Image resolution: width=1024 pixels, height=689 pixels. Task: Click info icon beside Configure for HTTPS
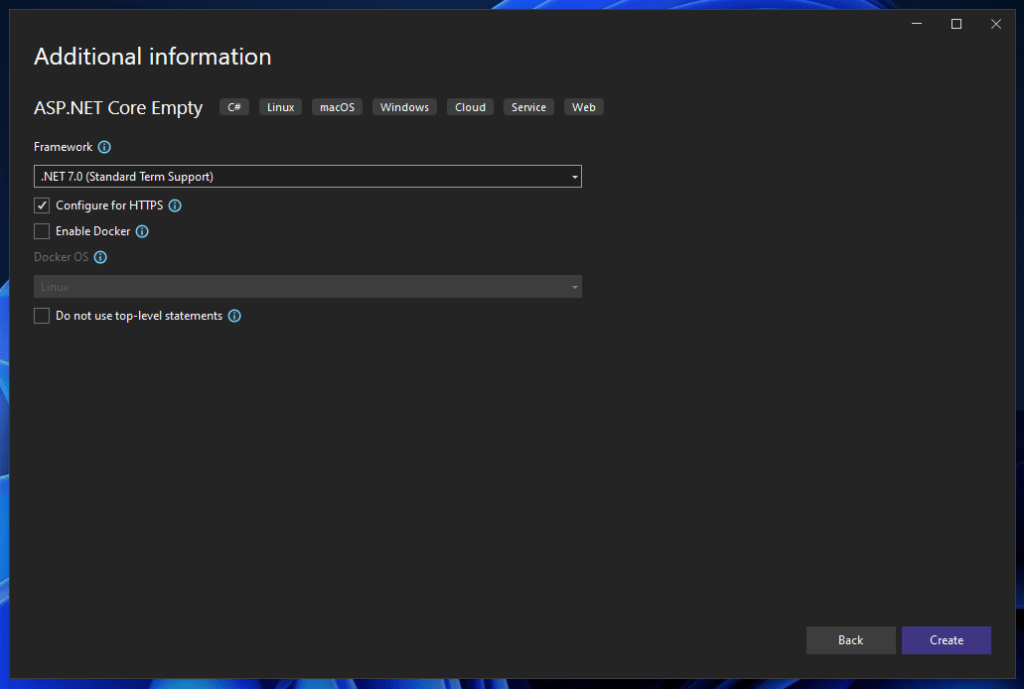click(175, 206)
